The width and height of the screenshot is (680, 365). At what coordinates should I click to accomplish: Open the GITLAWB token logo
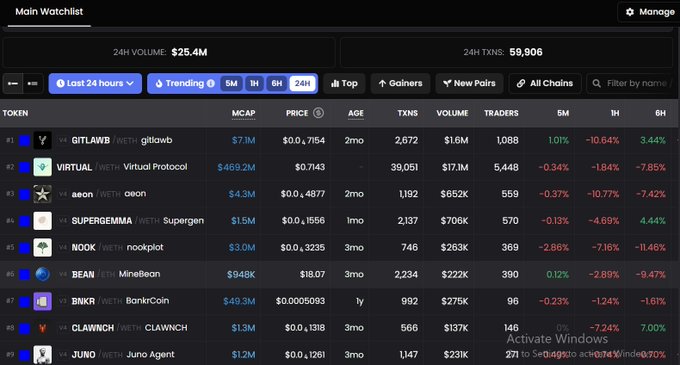(x=42, y=140)
